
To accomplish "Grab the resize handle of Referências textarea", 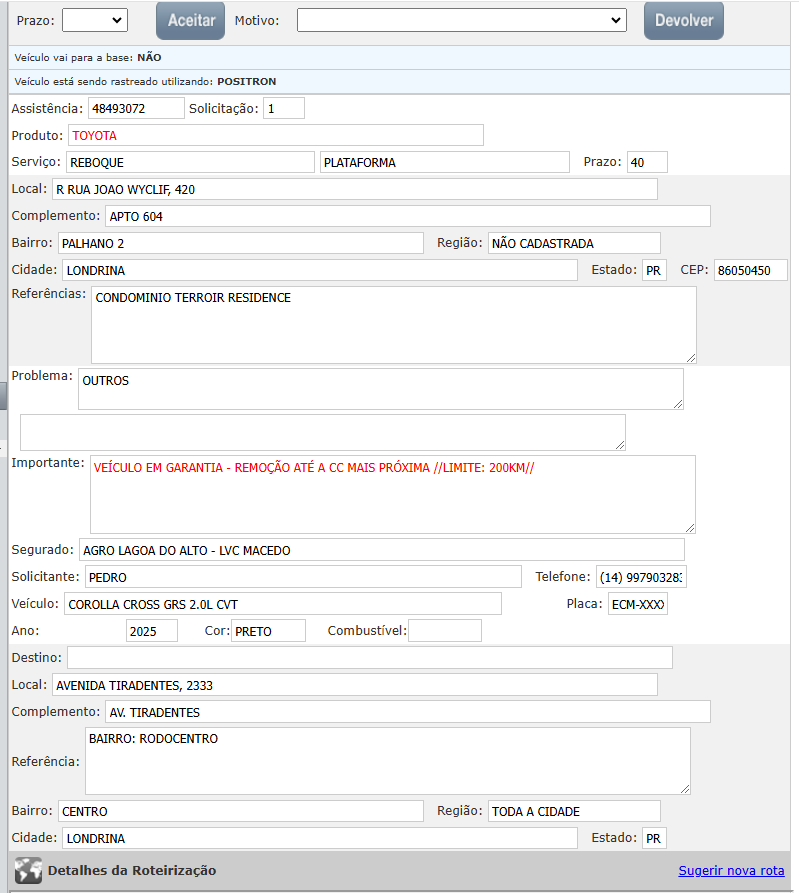I will (x=690, y=357).
